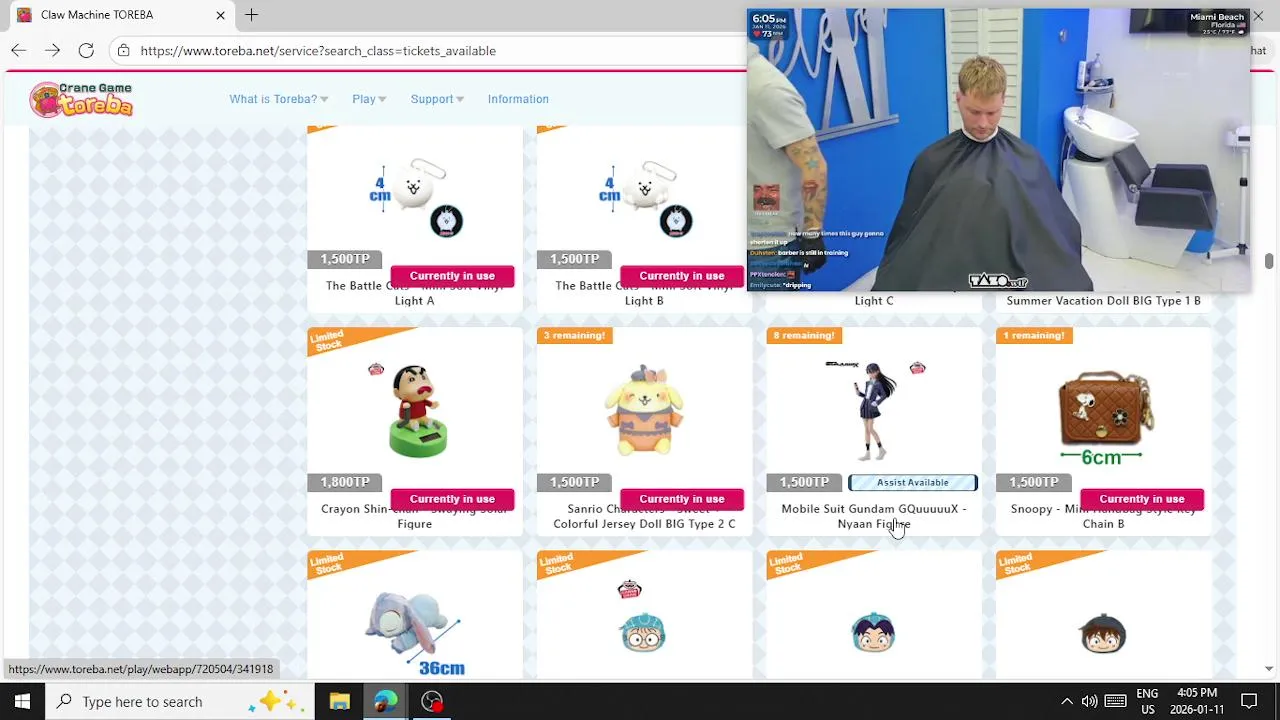
Task: Open the taskbar clock and date
Action: pos(1197,701)
